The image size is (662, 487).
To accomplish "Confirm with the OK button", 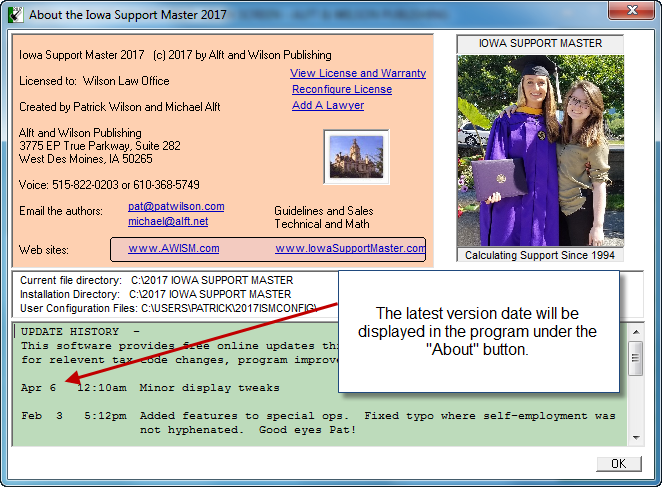I will tap(619, 464).
